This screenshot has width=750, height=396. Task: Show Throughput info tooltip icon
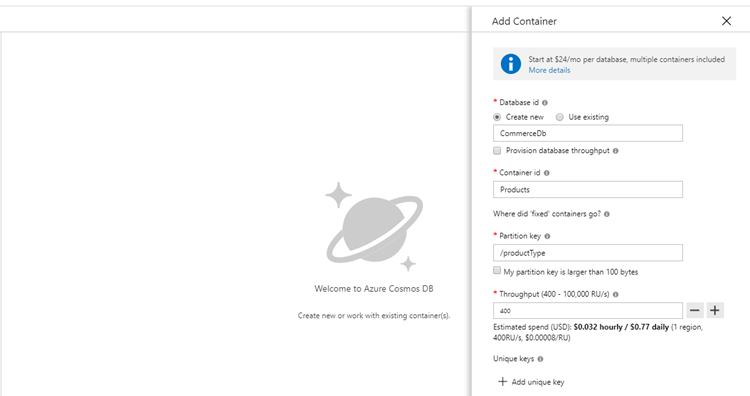[616, 295]
